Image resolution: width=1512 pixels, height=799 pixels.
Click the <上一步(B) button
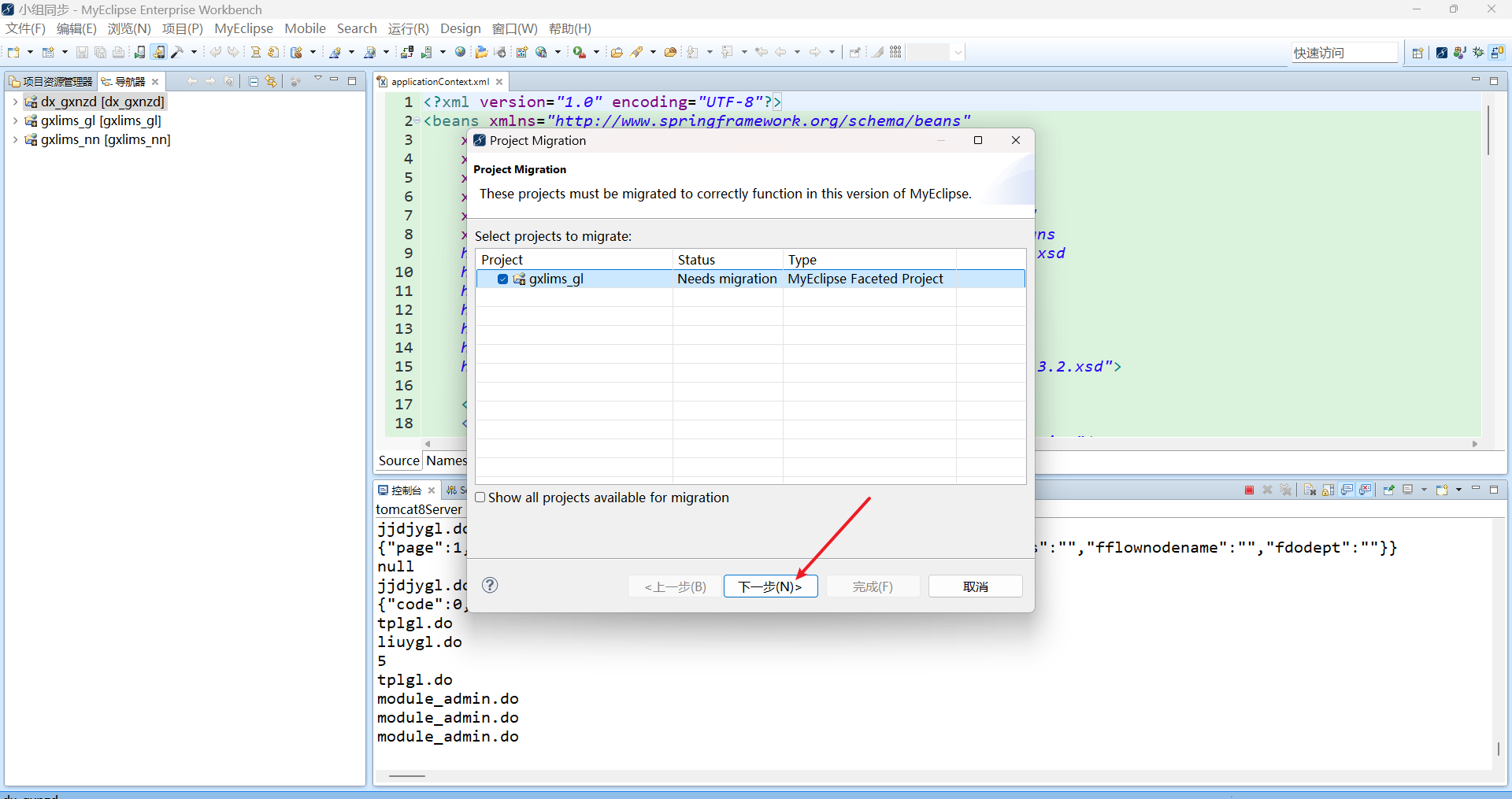tap(676, 586)
